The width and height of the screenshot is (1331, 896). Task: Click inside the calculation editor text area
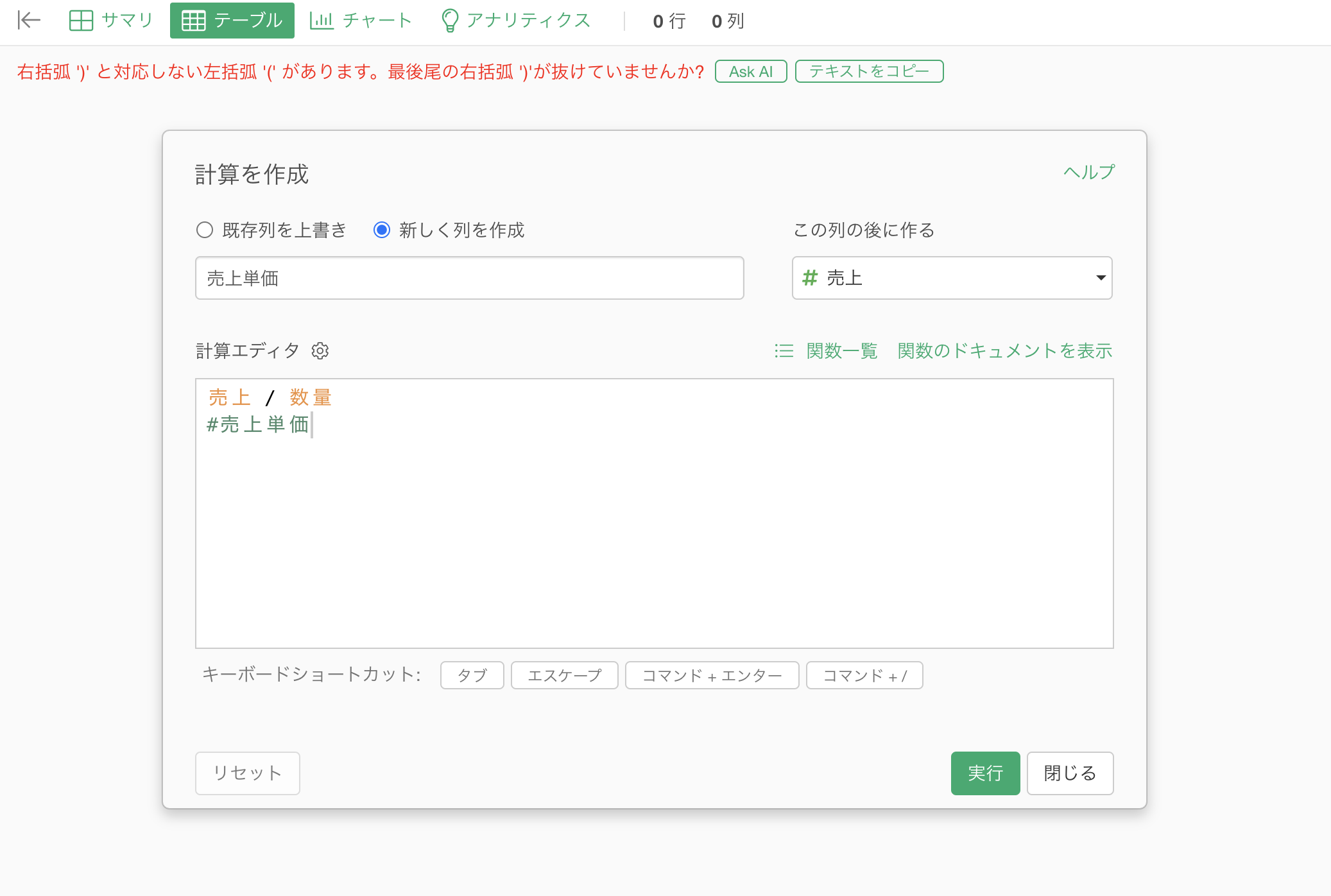[x=655, y=513]
